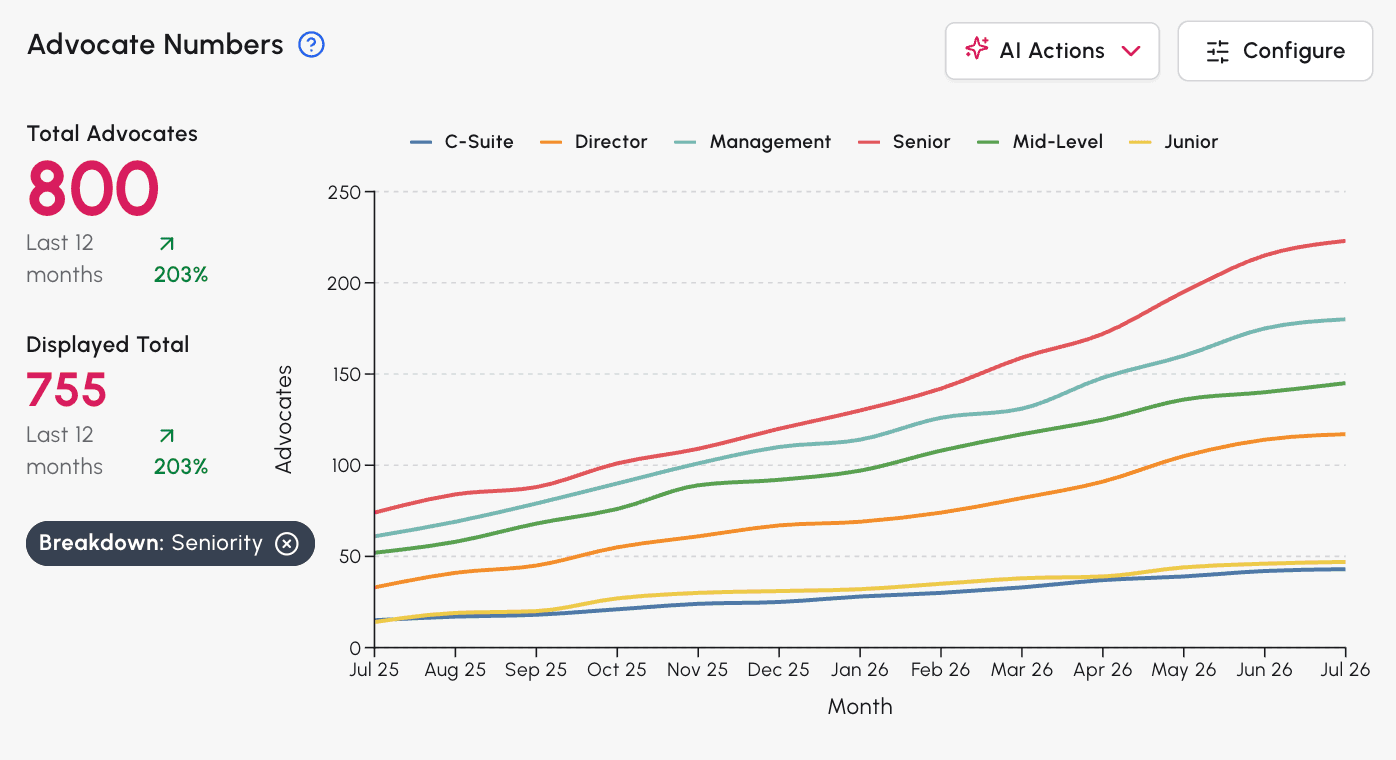Open the Advocate Numbers help icon
The width and height of the screenshot is (1396, 760).
tap(312, 45)
